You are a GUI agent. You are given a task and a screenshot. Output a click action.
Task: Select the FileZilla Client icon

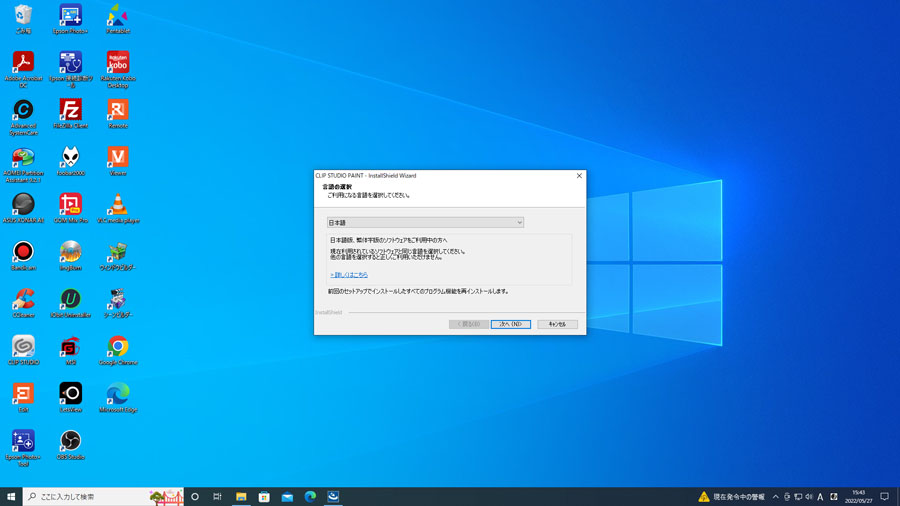tap(71, 114)
